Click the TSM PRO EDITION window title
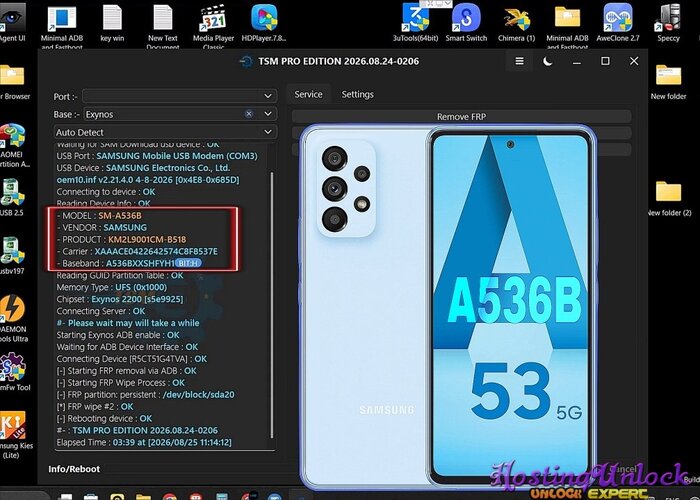The height and width of the screenshot is (500, 700). tap(338, 61)
